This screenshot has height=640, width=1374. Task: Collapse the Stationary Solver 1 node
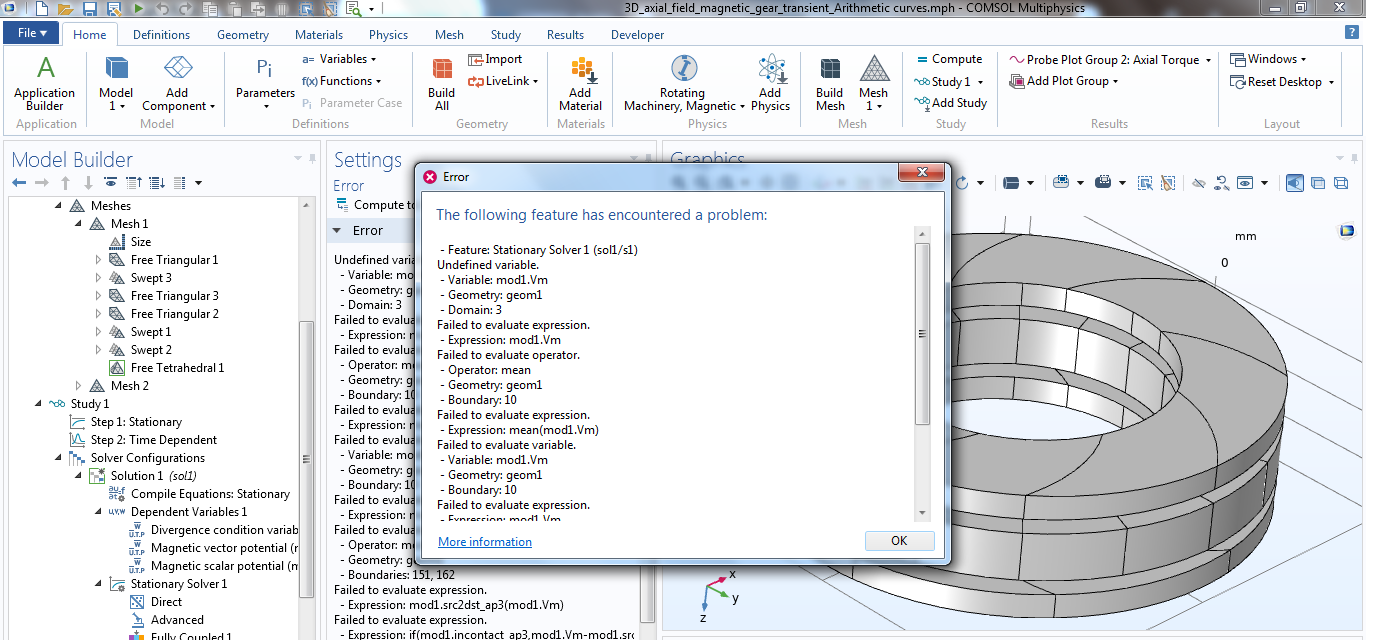98,584
